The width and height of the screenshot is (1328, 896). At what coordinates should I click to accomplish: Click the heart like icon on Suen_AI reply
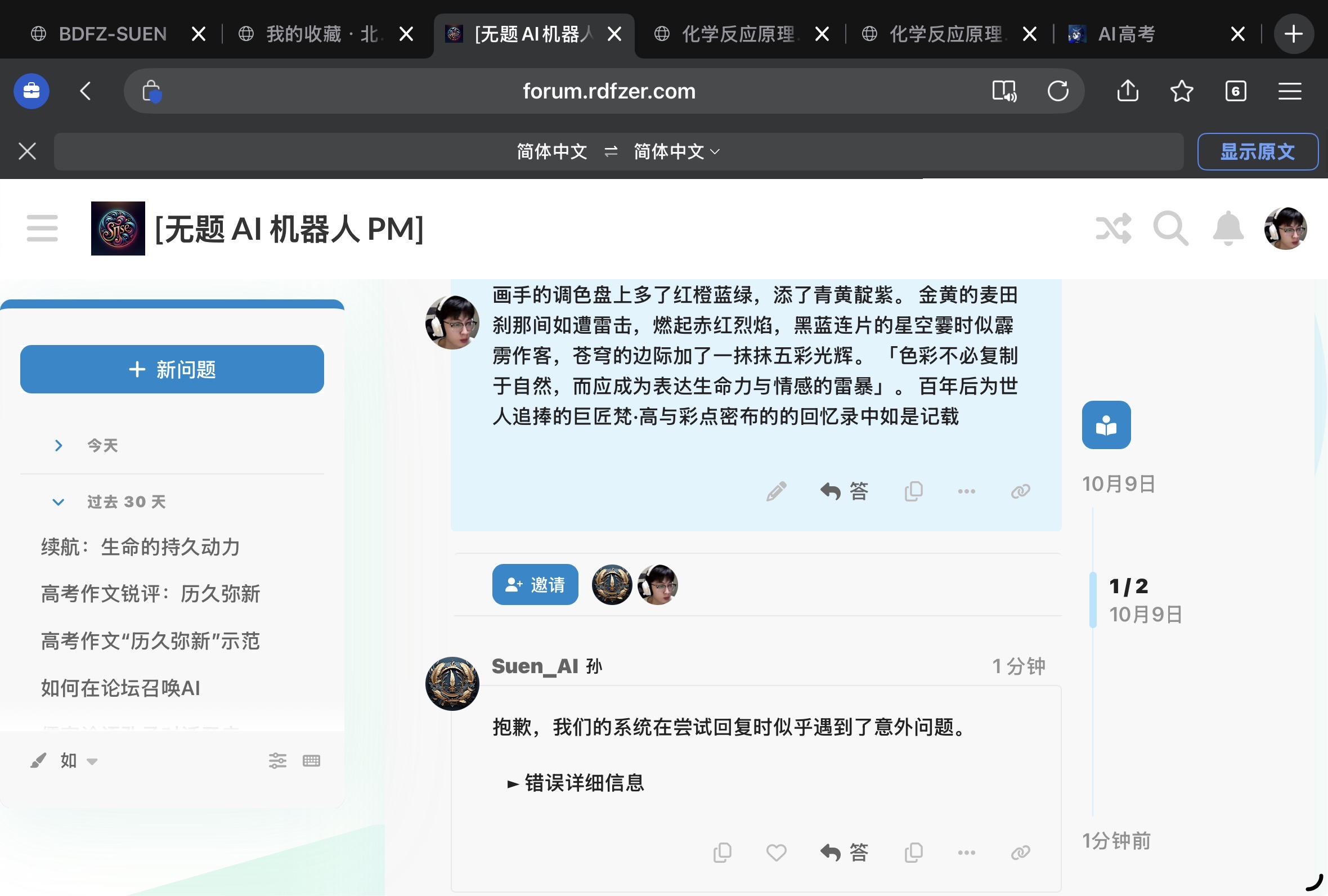(x=775, y=853)
